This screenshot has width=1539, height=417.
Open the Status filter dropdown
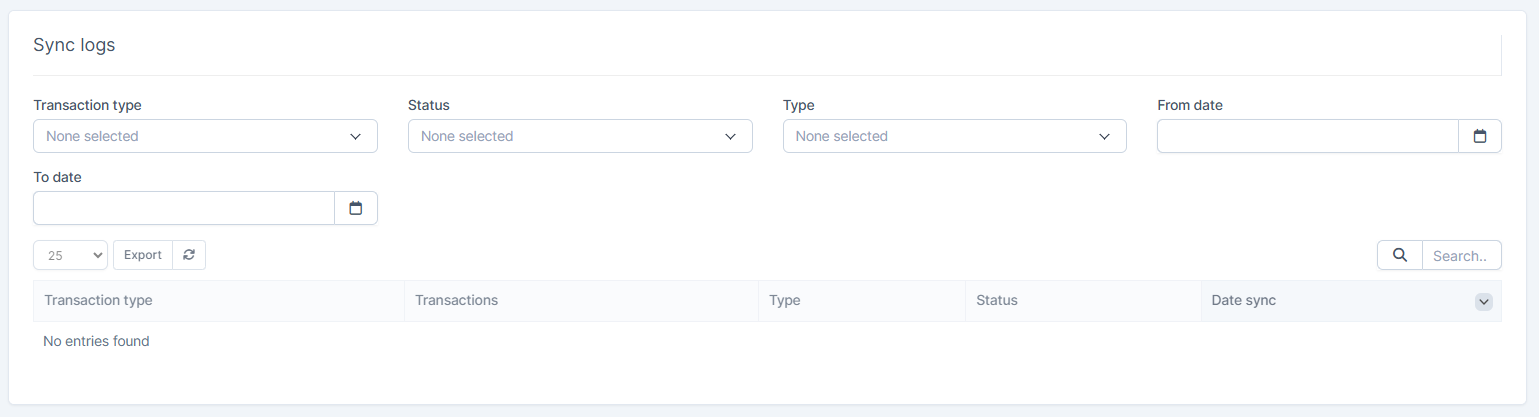coord(580,136)
